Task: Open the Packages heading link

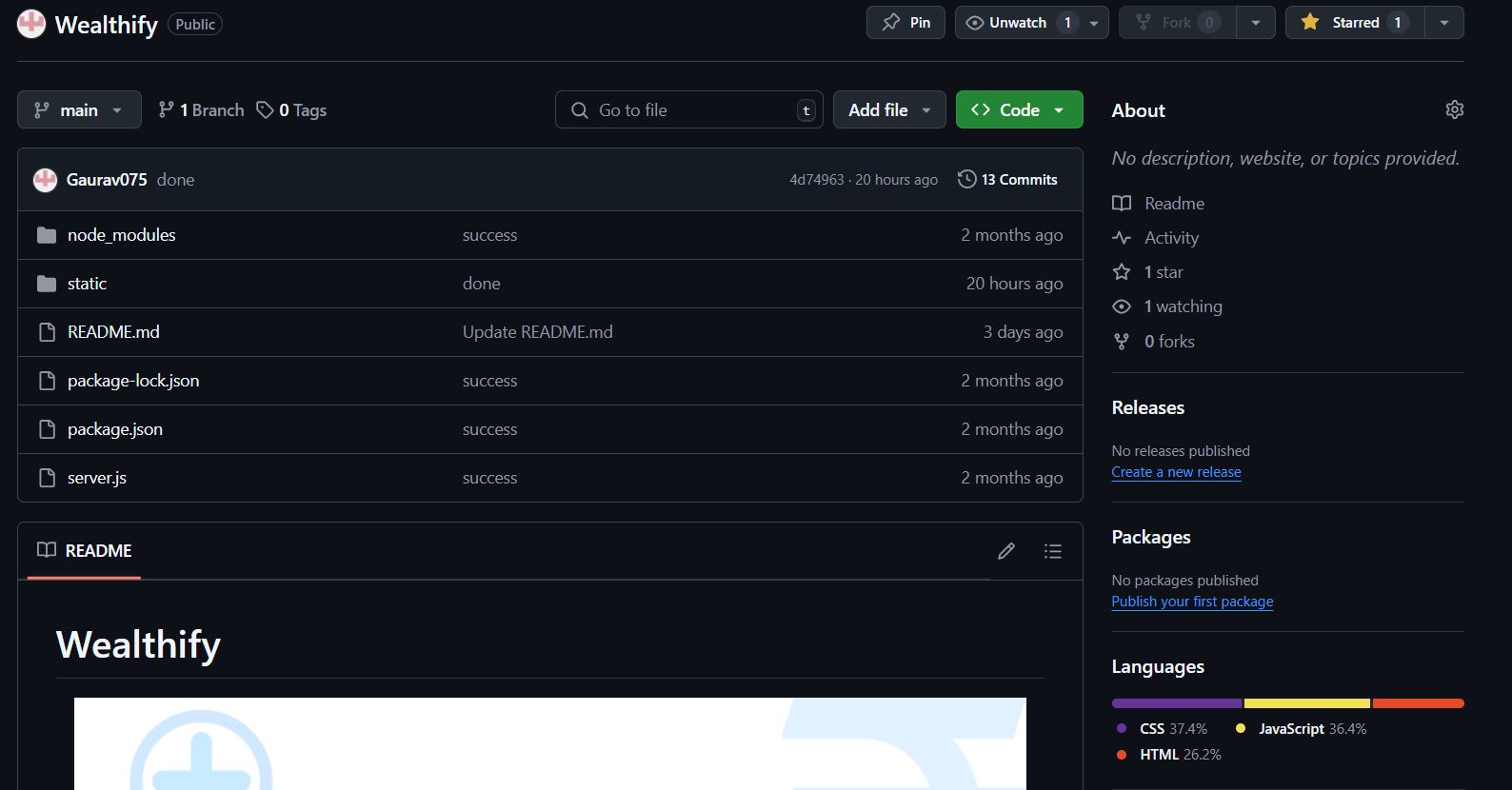Action: (x=1150, y=537)
